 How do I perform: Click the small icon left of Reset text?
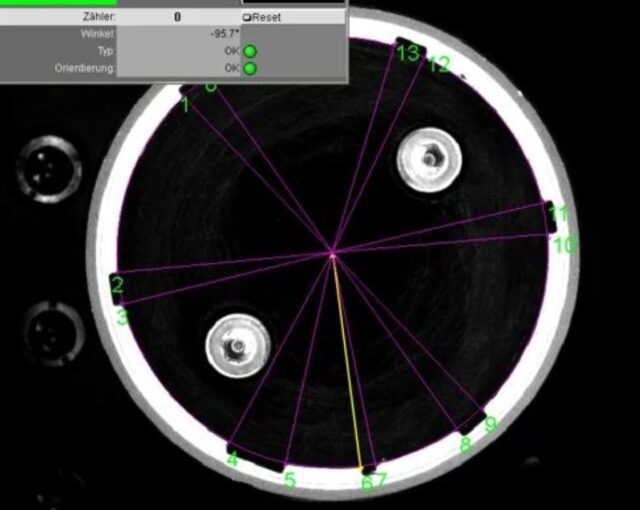pos(247,18)
